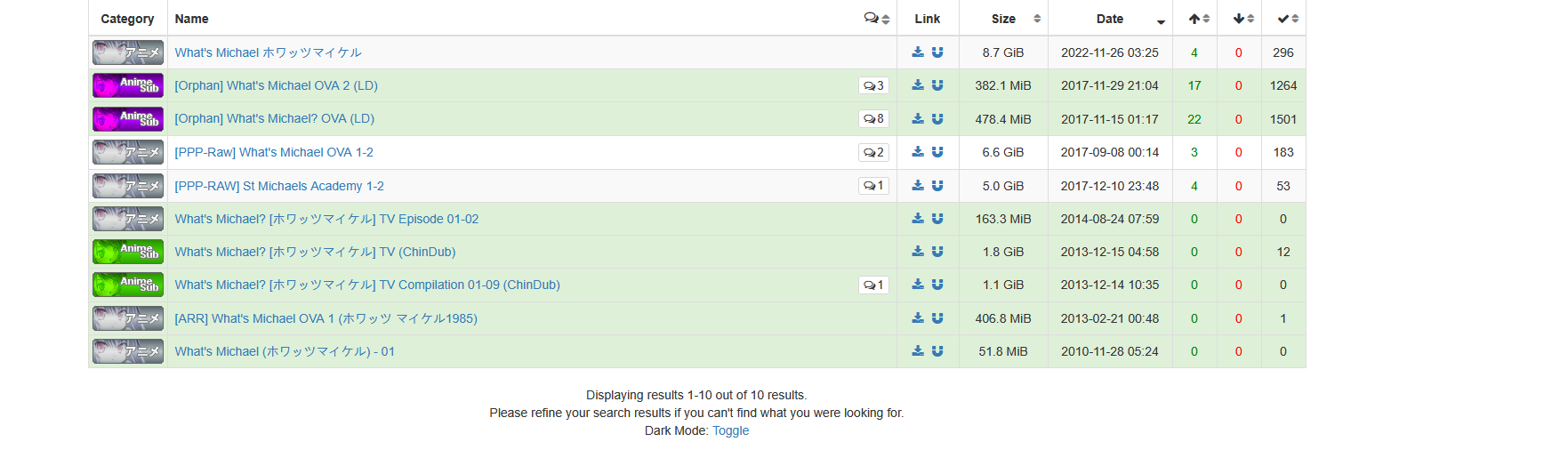
Task: Open comments bubble showing 8 comments
Action: (873, 119)
